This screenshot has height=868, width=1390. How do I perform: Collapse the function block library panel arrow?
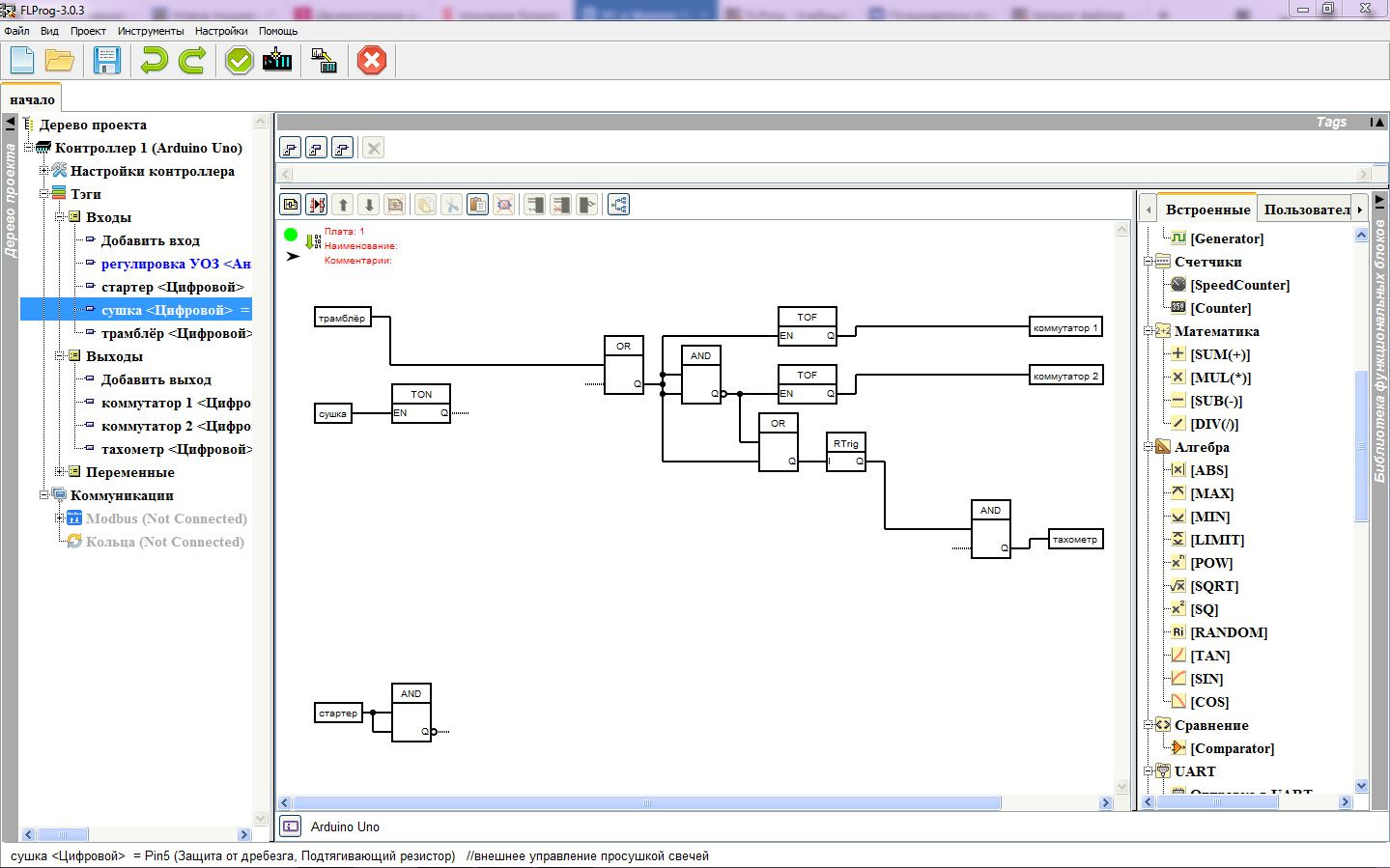click(1379, 201)
